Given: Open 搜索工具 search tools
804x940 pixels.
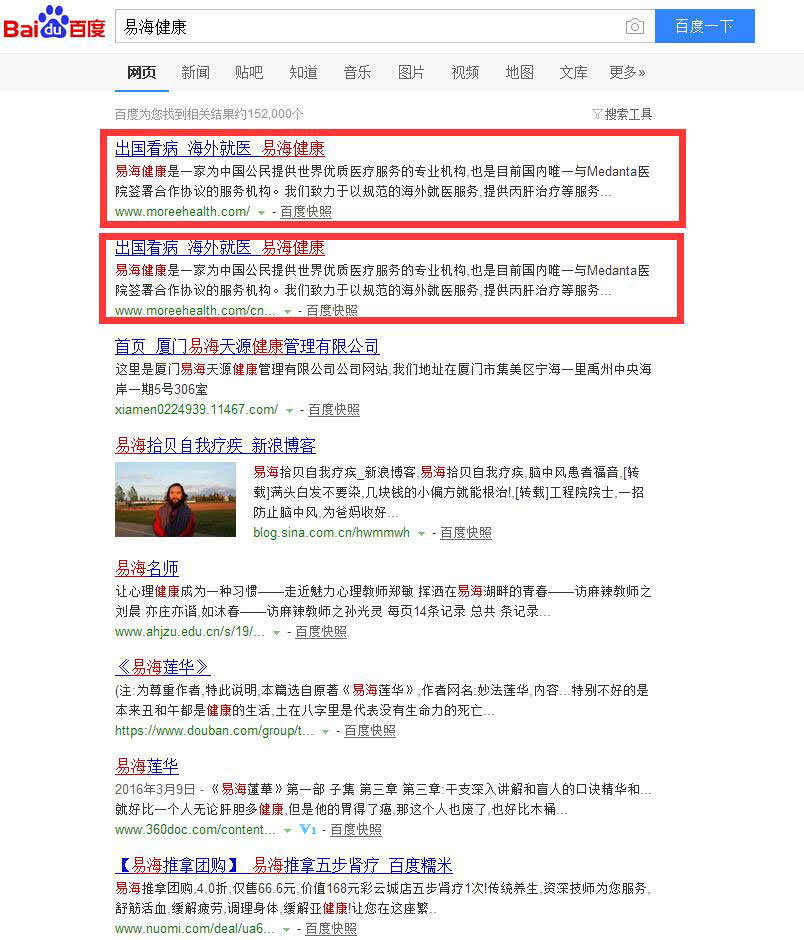Looking at the screenshot, I should 628,114.
